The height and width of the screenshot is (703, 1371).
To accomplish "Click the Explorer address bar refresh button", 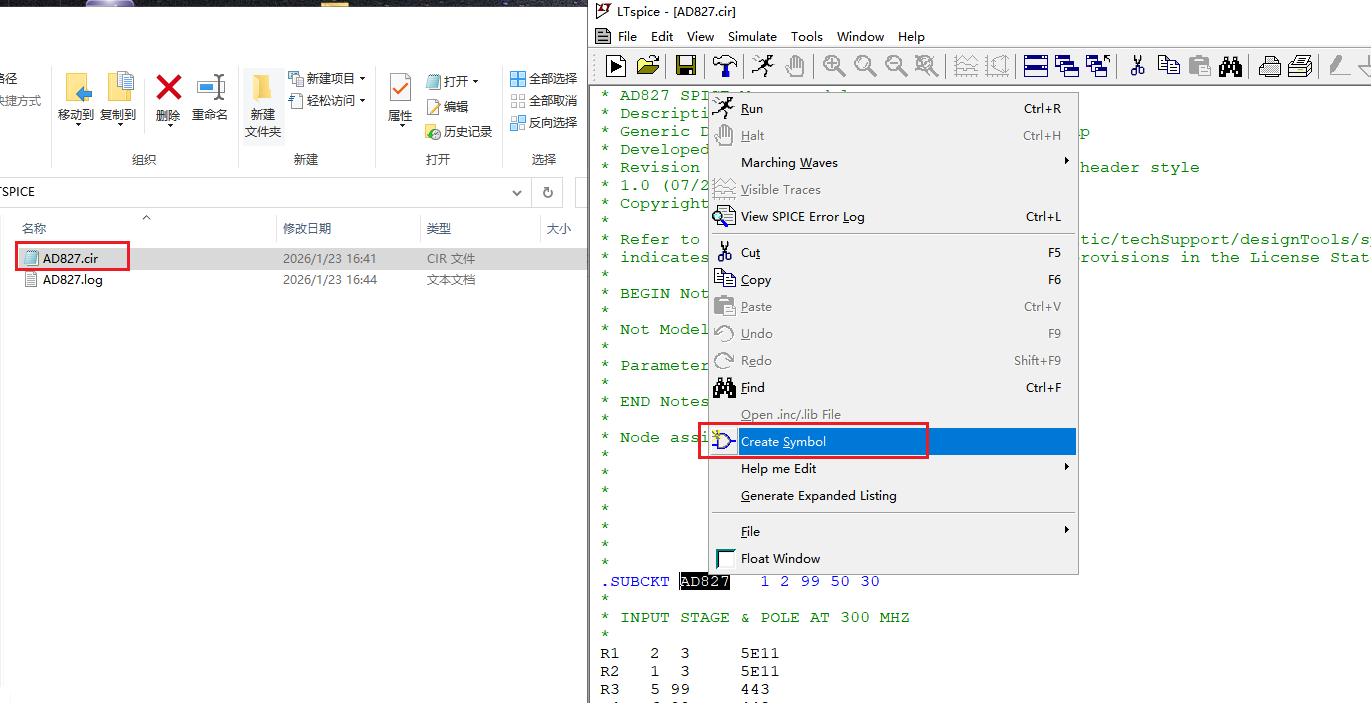I will (x=547, y=192).
